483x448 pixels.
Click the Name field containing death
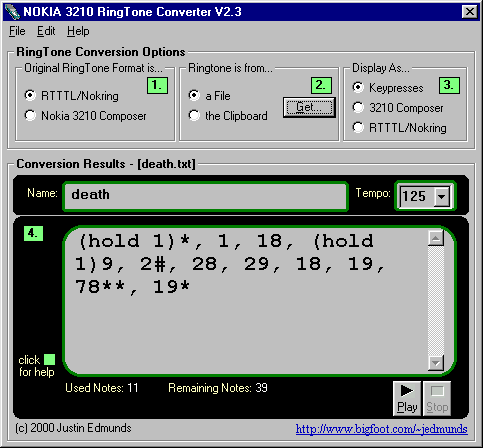point(205,196)
